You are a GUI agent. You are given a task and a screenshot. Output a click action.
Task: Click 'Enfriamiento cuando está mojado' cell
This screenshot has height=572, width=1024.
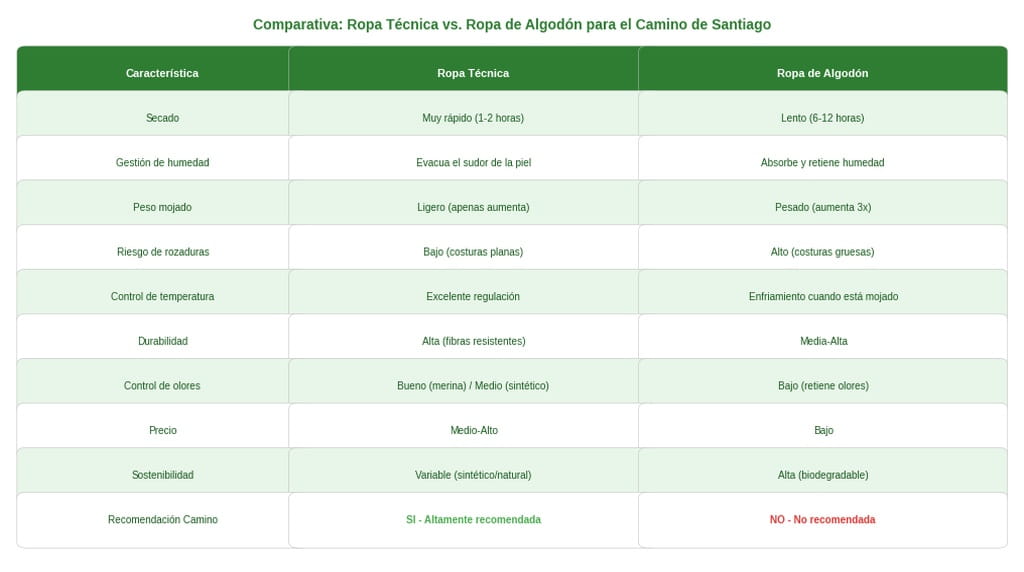coord(822,296)
